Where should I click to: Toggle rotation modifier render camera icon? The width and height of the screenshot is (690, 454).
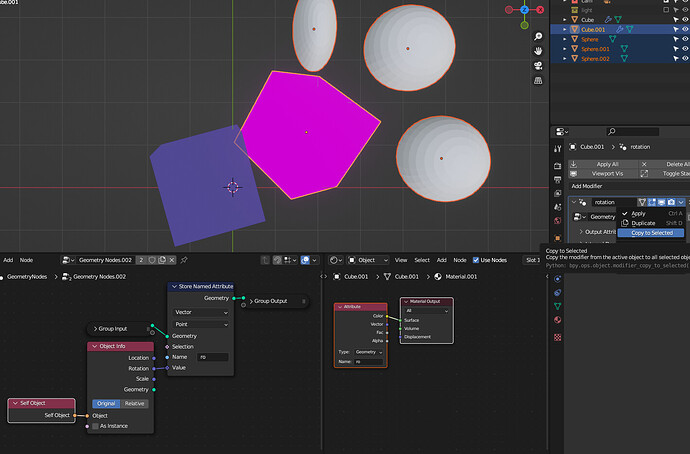click(671, 202)
